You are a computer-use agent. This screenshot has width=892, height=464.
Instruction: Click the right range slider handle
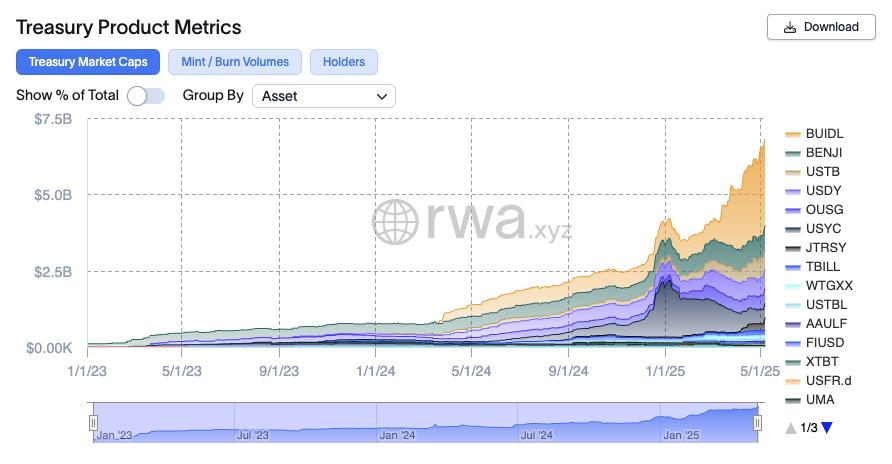click(x=758, y=422)
